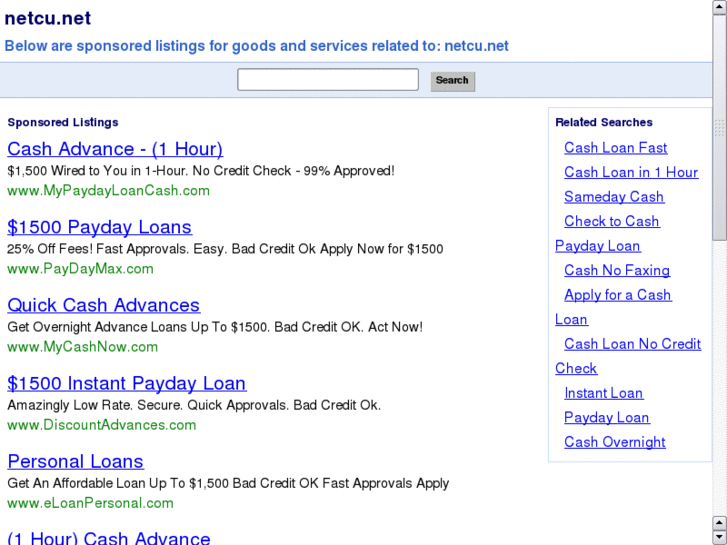The height and width of the screenshot is (545, 727).
Task: Select the Sameday Cash related search
Action: point(614,197)
